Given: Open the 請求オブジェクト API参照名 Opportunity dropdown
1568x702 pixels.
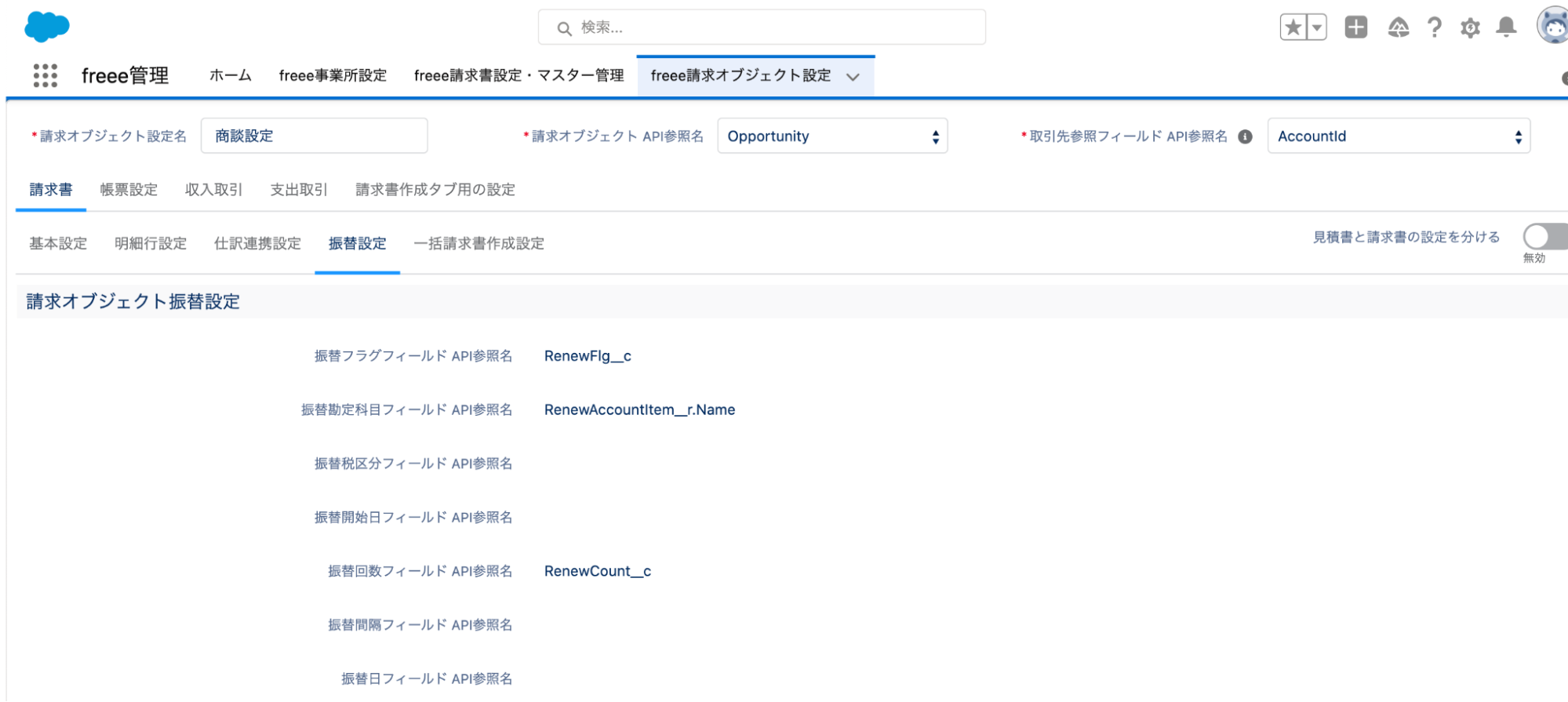Looking at the screenshot, I should 832,136.
